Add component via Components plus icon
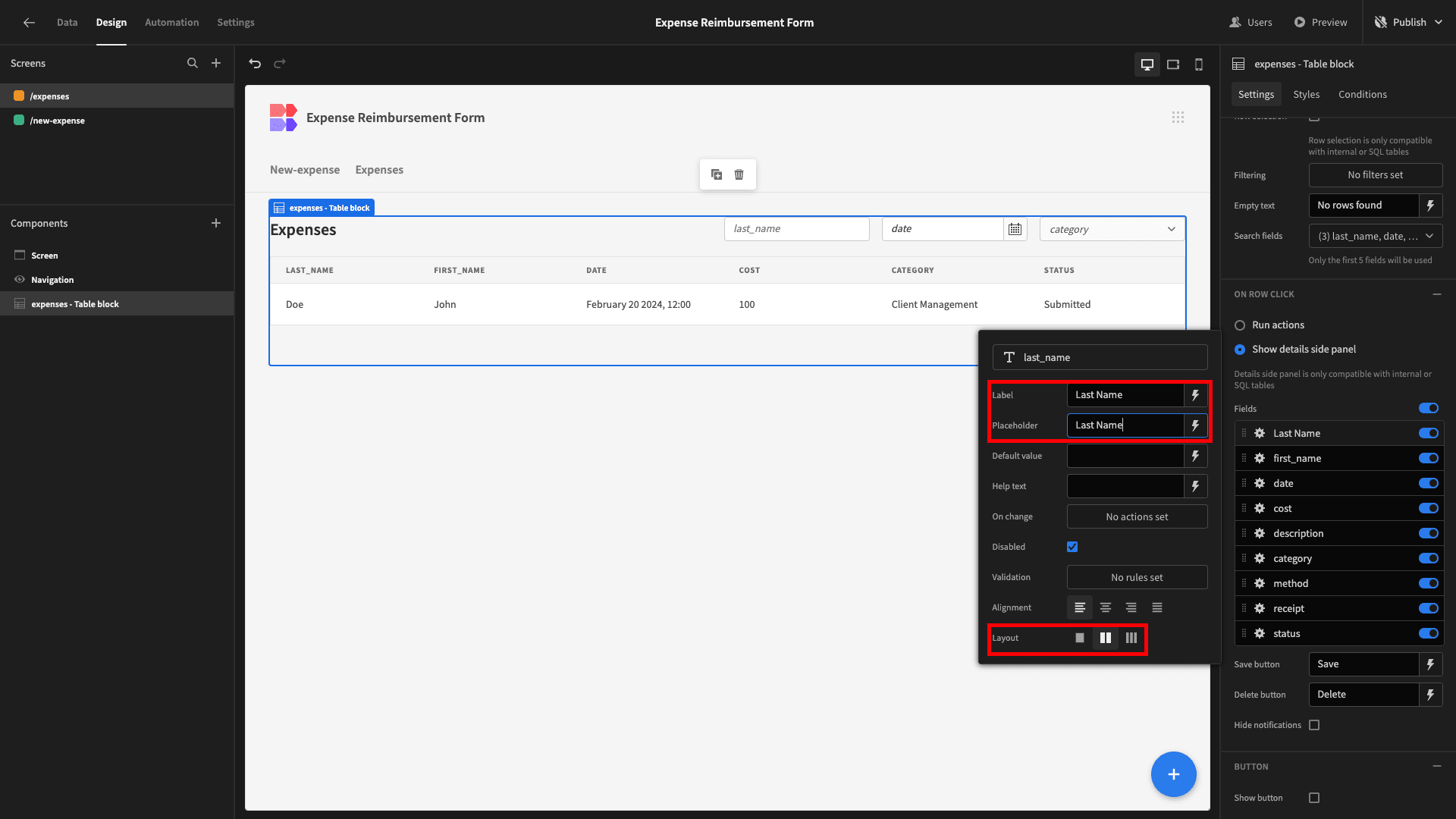 coord(216,223)
